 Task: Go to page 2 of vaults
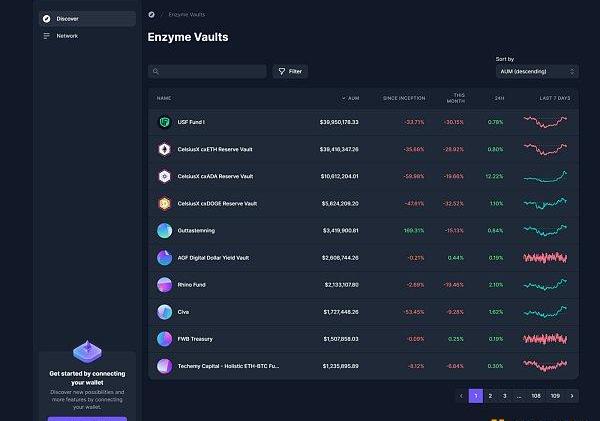pyautogui.click(x=490, y=396)
